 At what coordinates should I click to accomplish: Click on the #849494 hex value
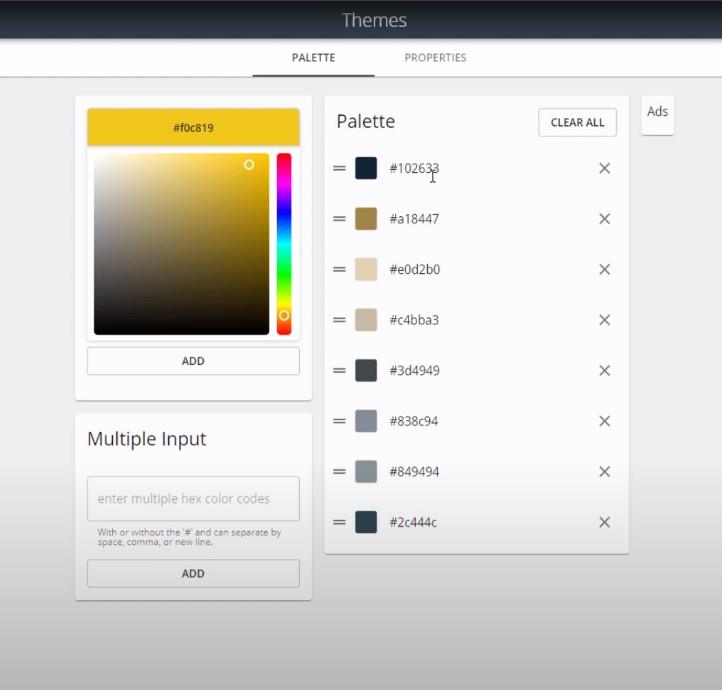click(414, 472)
